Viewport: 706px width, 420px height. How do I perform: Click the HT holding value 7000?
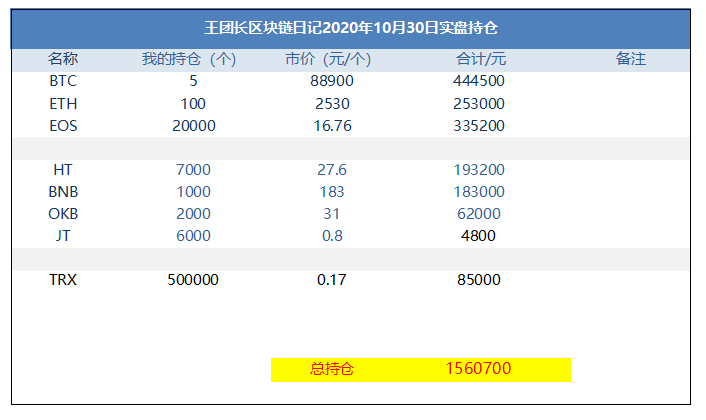193,170
